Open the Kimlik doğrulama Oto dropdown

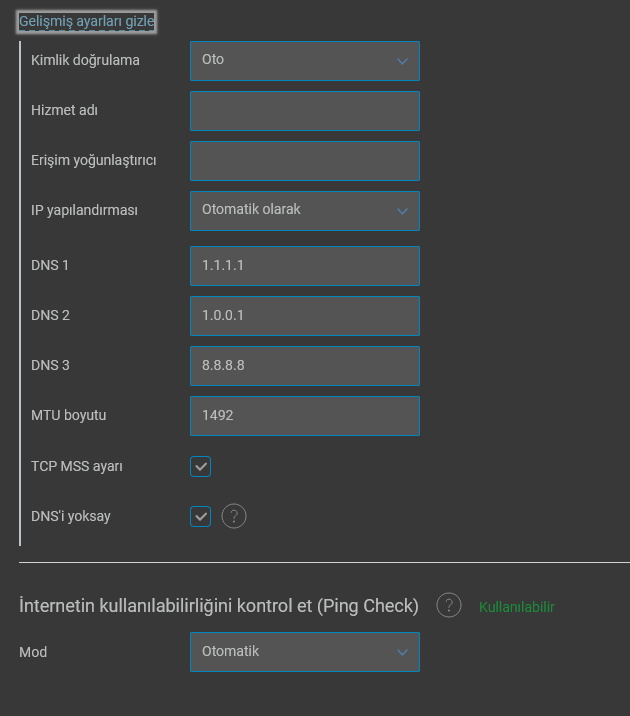click(x=305, y=61)
